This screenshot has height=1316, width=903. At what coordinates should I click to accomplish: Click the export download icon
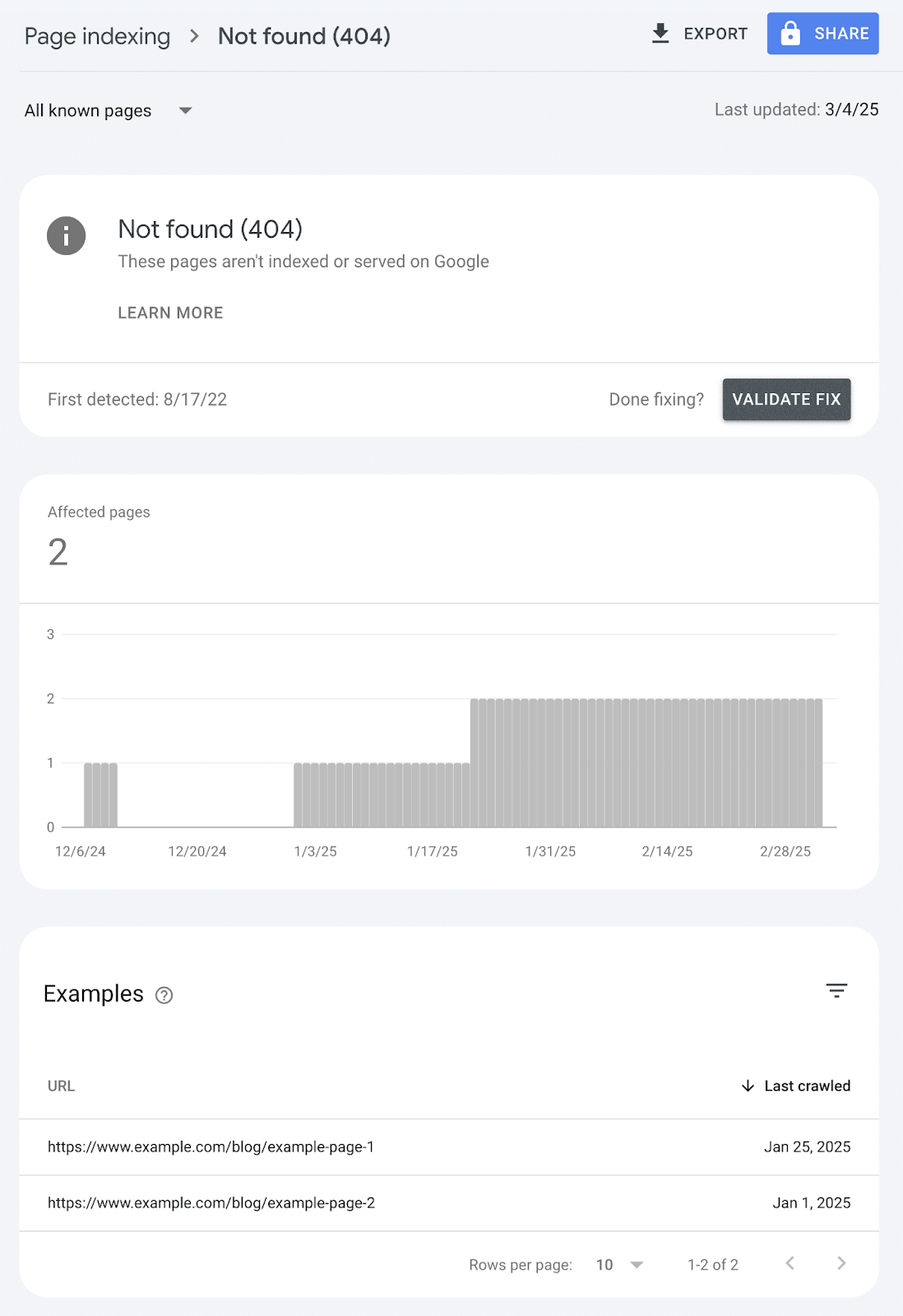pyautogui.click(x=660, y=34)
